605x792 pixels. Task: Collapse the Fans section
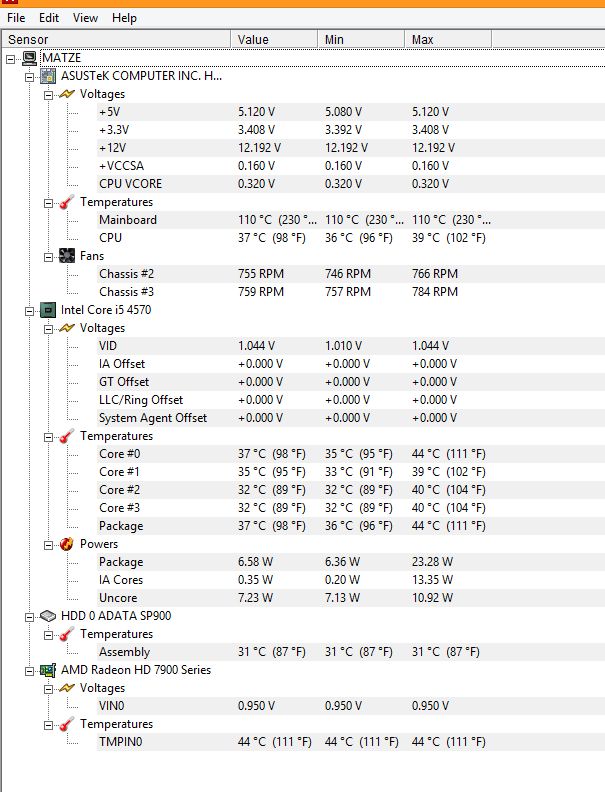click(48, 258)
